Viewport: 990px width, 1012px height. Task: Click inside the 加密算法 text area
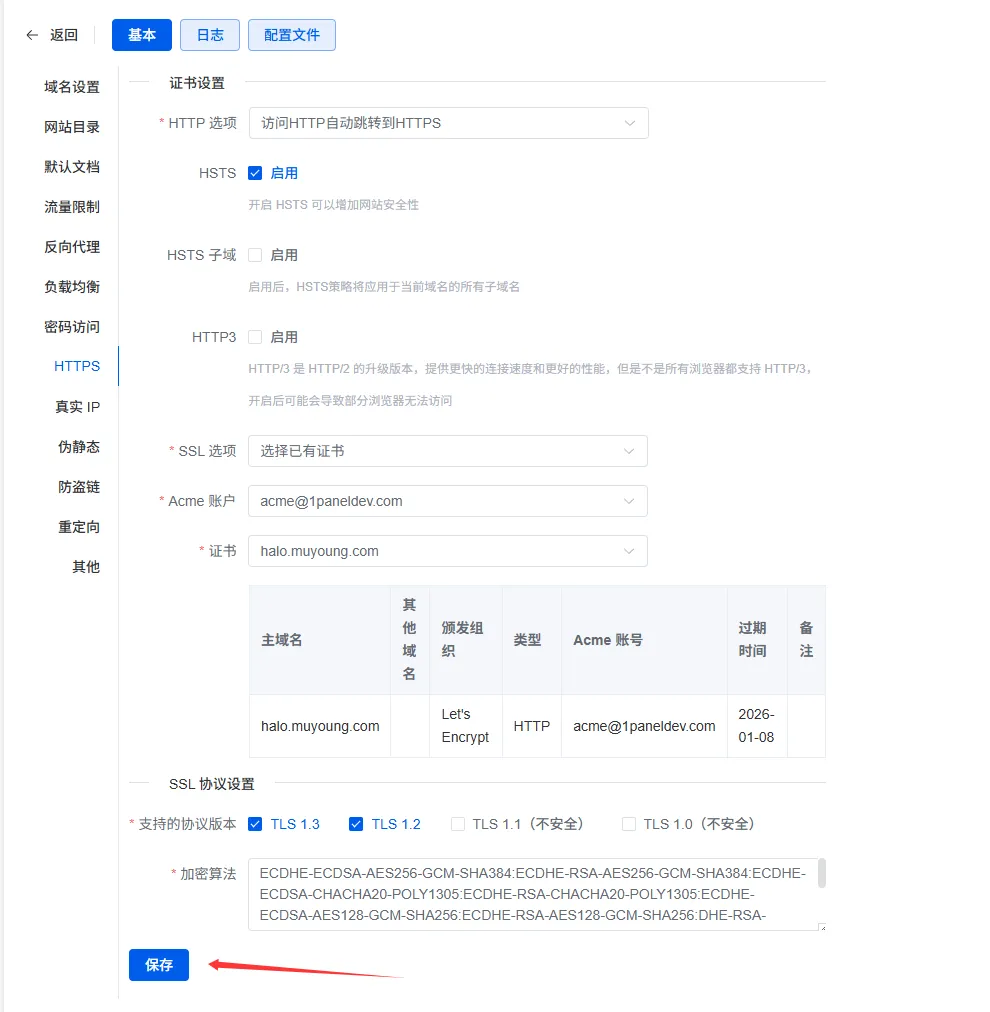pos(530,893)
